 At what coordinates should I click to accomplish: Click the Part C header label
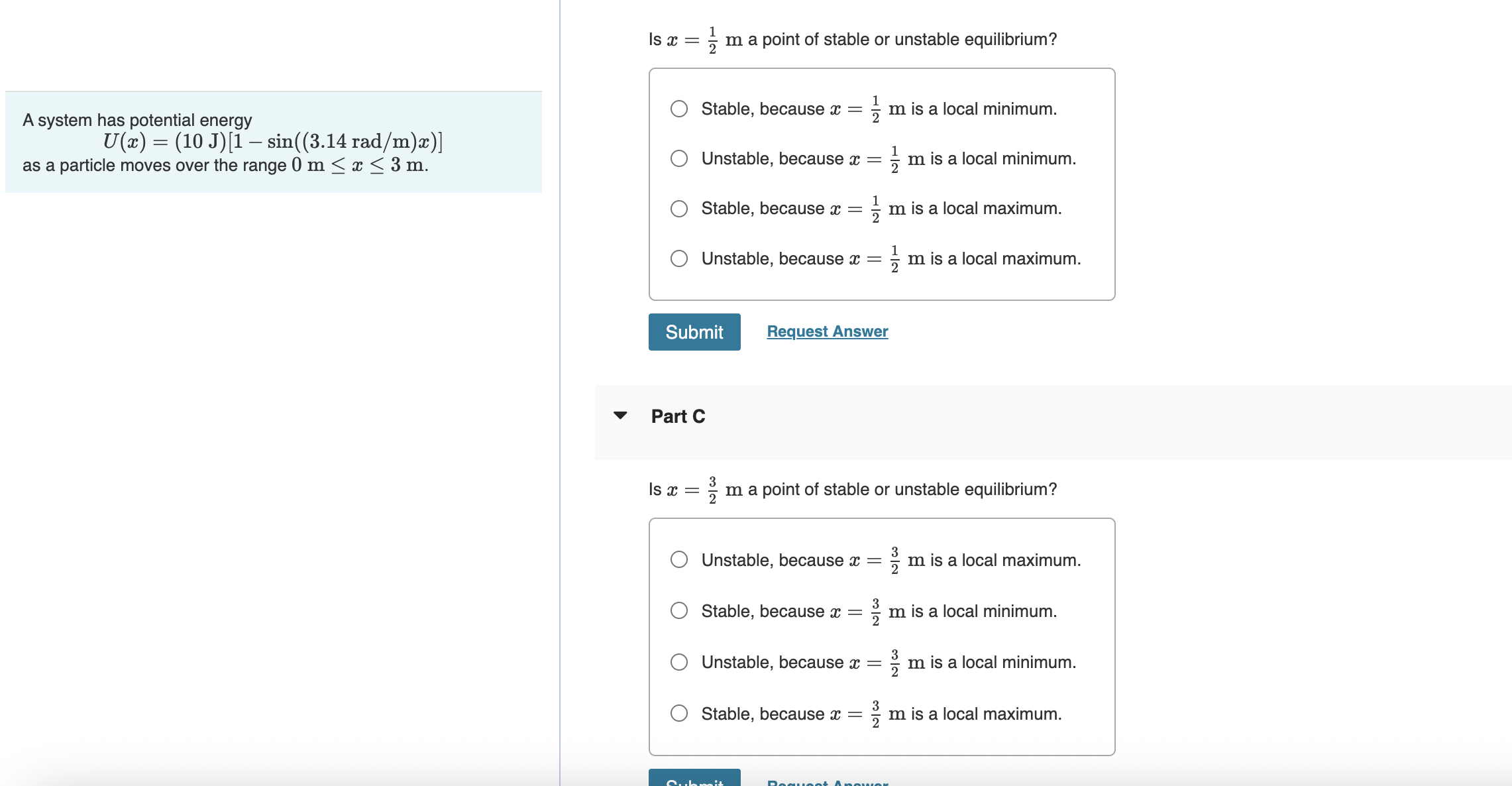(x=678, y=416)
